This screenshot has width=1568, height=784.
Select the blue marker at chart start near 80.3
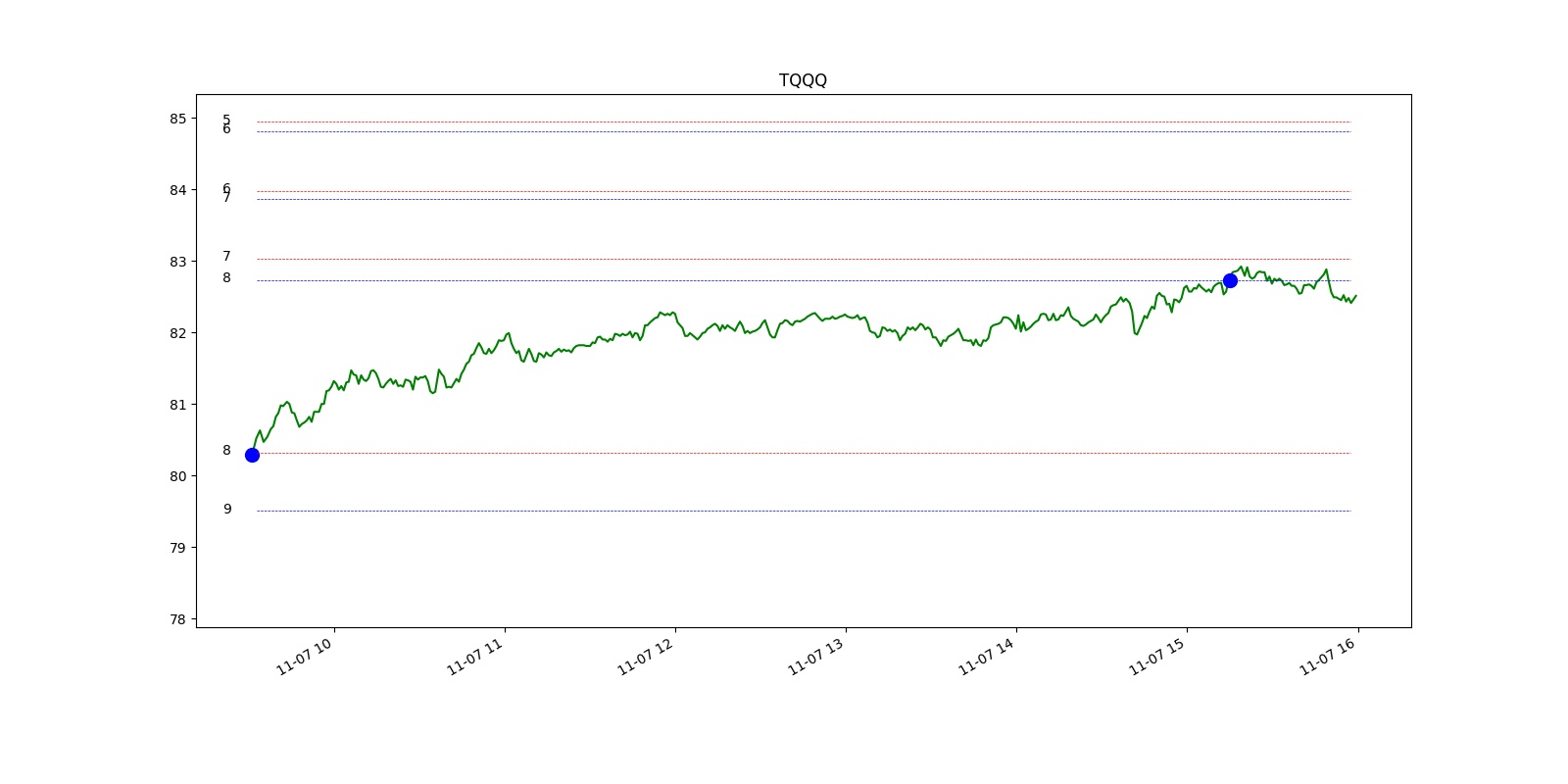click(x=252, y=455)
